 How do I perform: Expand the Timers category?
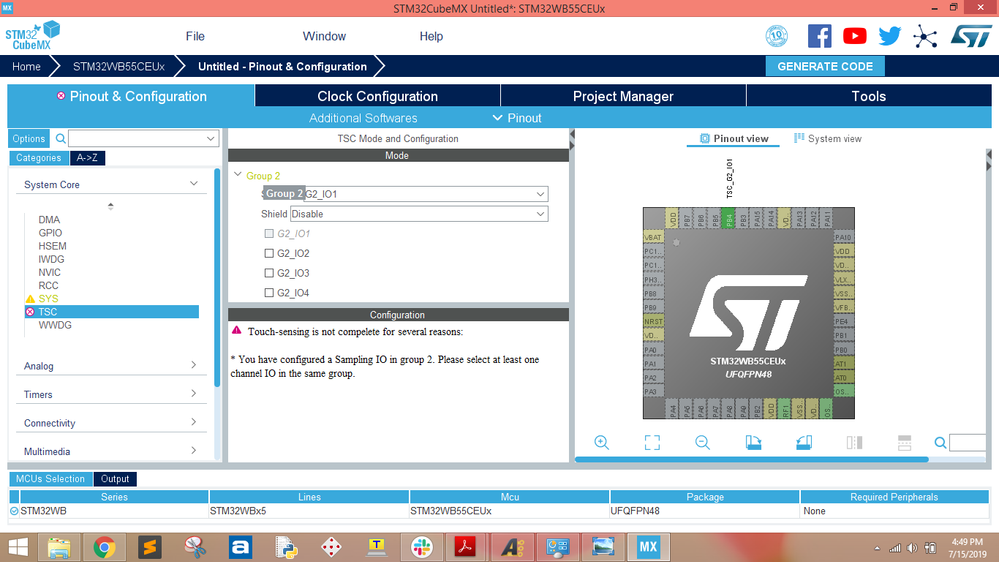194,393
